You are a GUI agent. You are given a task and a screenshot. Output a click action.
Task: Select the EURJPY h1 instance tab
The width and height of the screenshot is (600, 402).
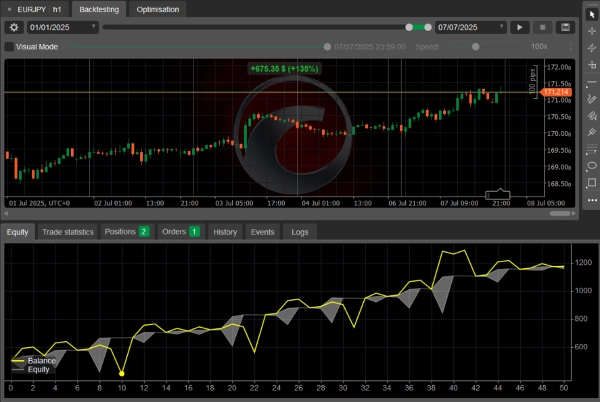pos(35,9)
